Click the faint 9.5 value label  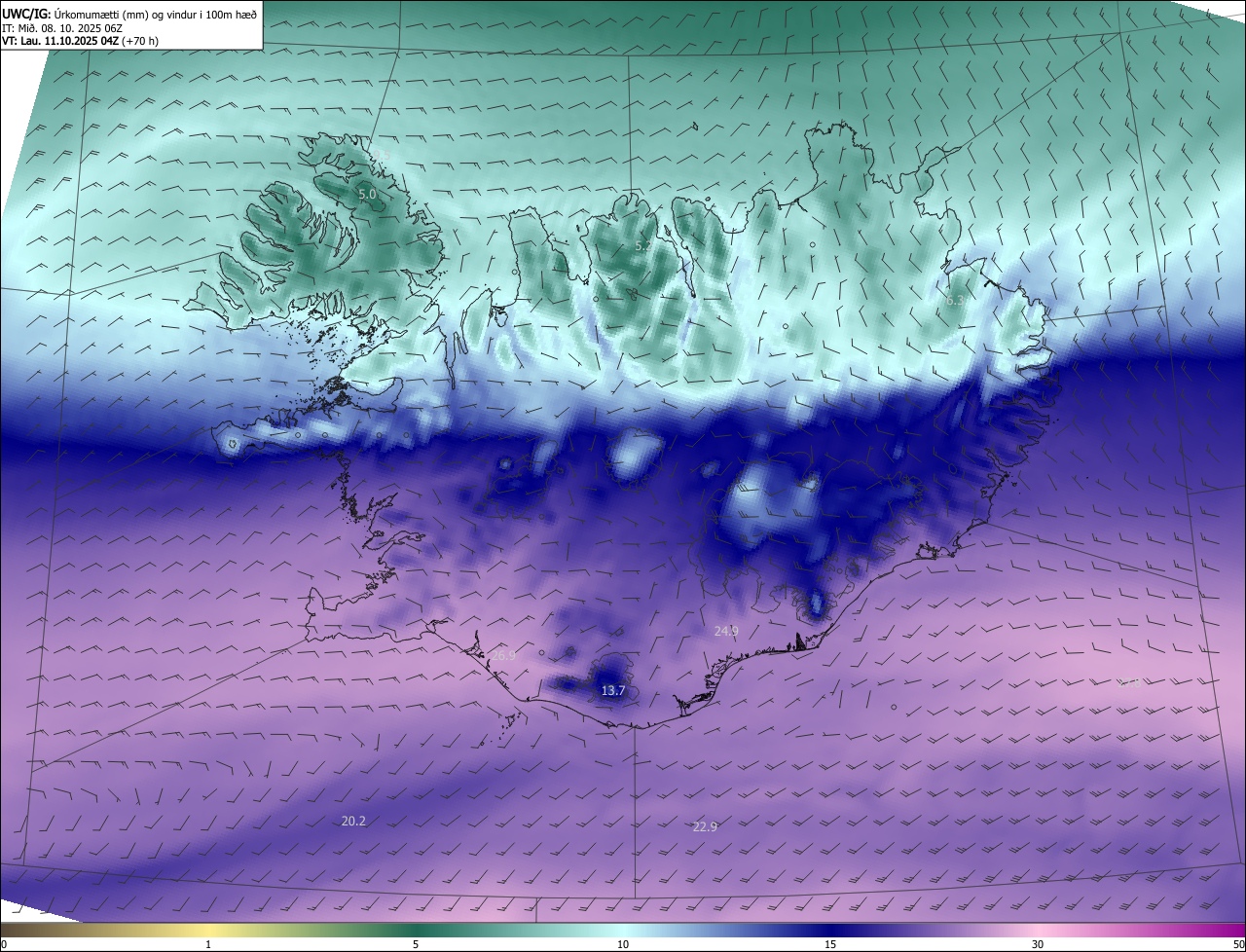tap(383, 156)
